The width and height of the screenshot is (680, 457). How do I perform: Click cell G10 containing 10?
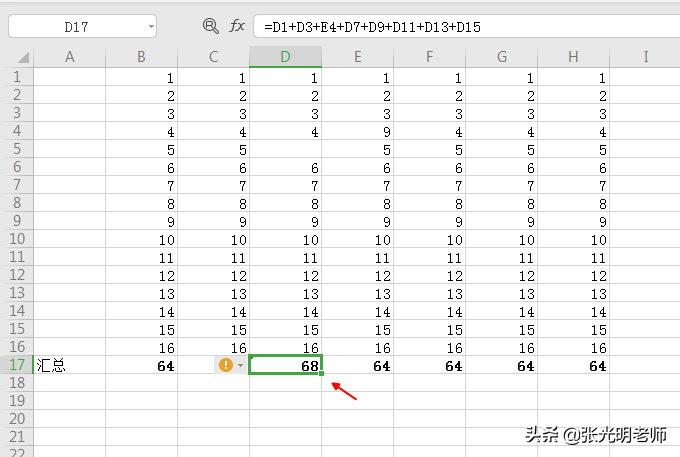(501, 239)
